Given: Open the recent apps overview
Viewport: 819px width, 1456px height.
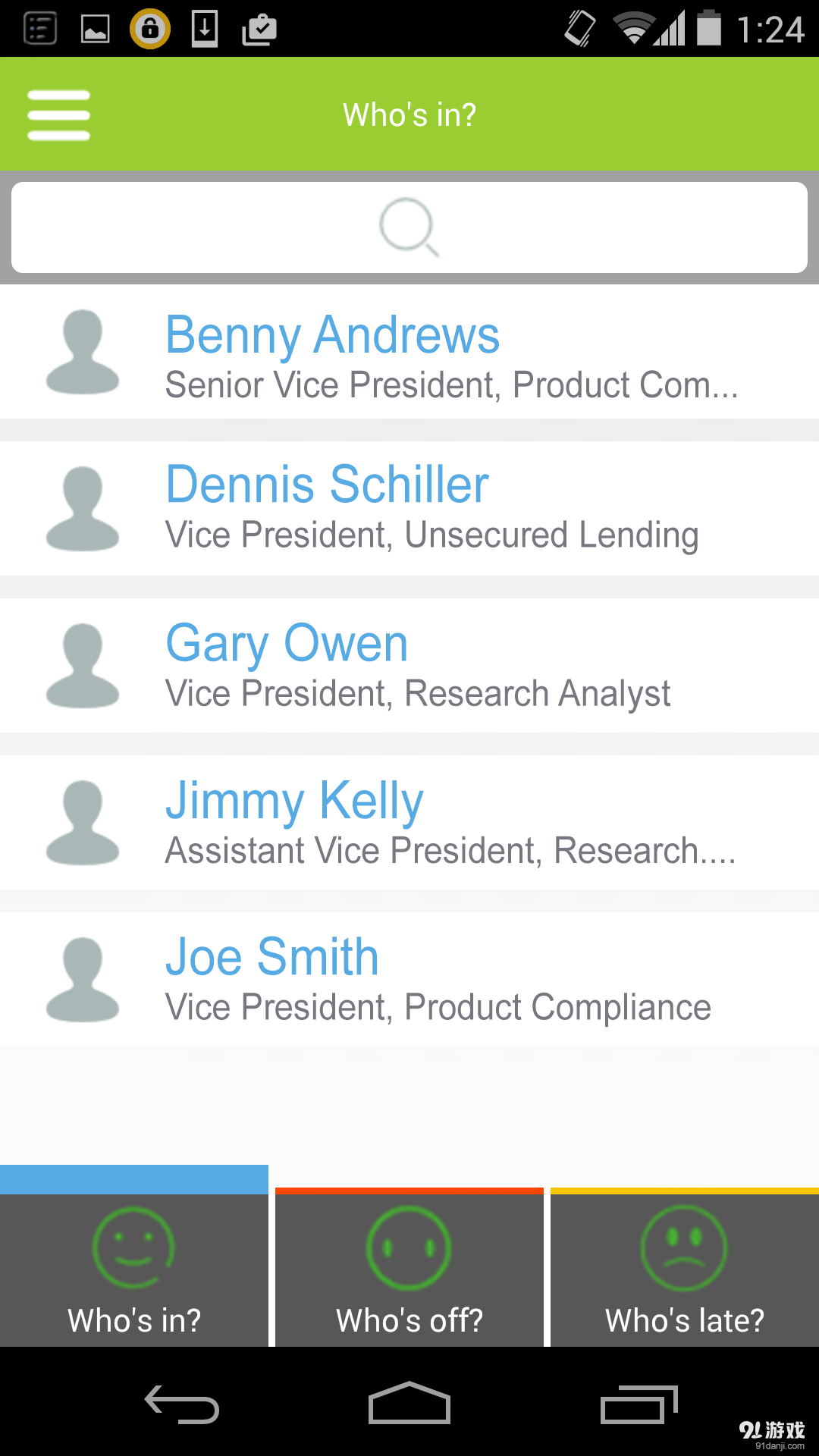Looking at the screenshot, I should coord(639,1404).
